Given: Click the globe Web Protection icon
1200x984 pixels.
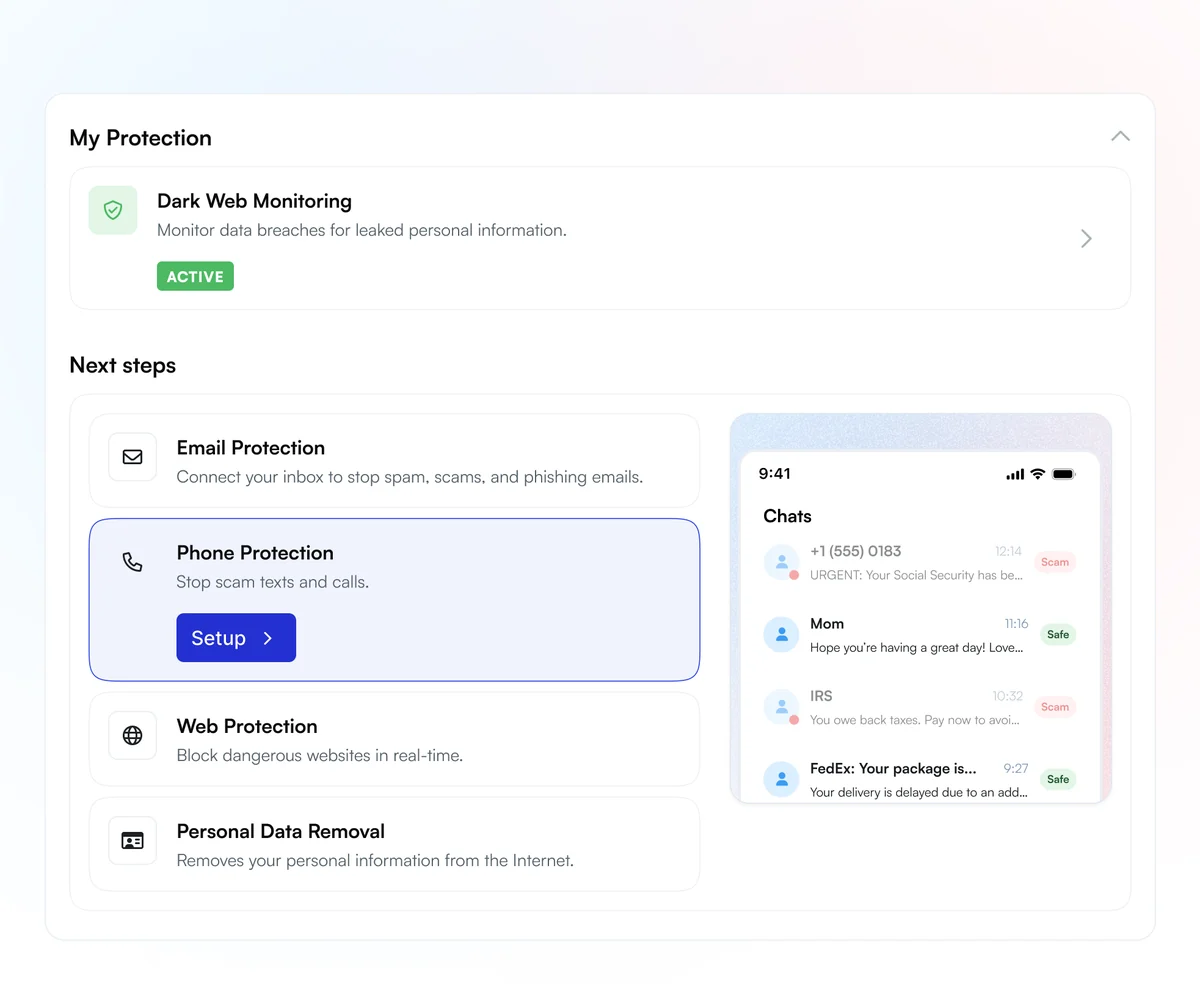Looking at the screenshot, I should (x=132, y=736).
